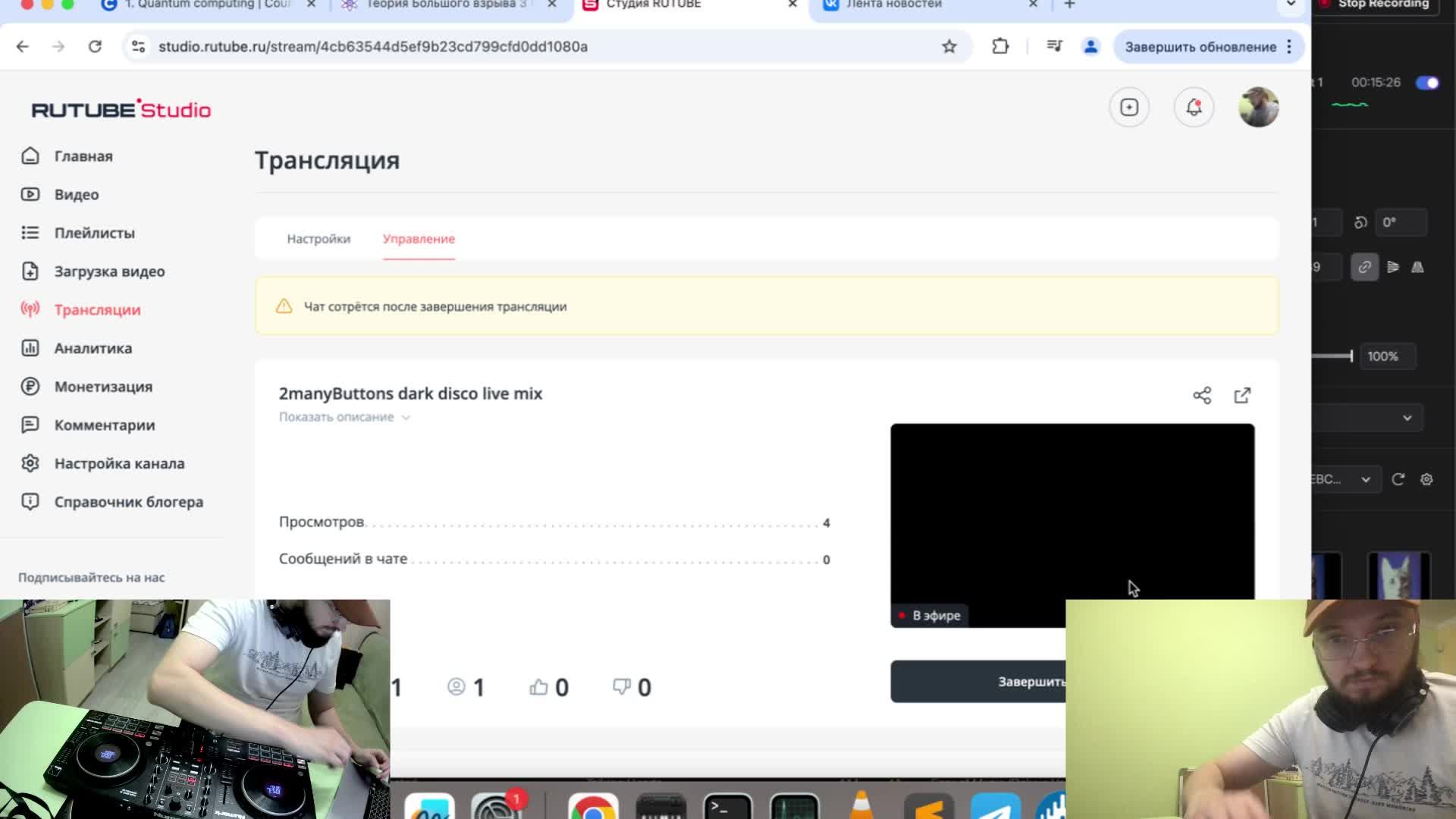Click the RUTUBE Studio logo
1456x819 pixels.
coord(121,109)
